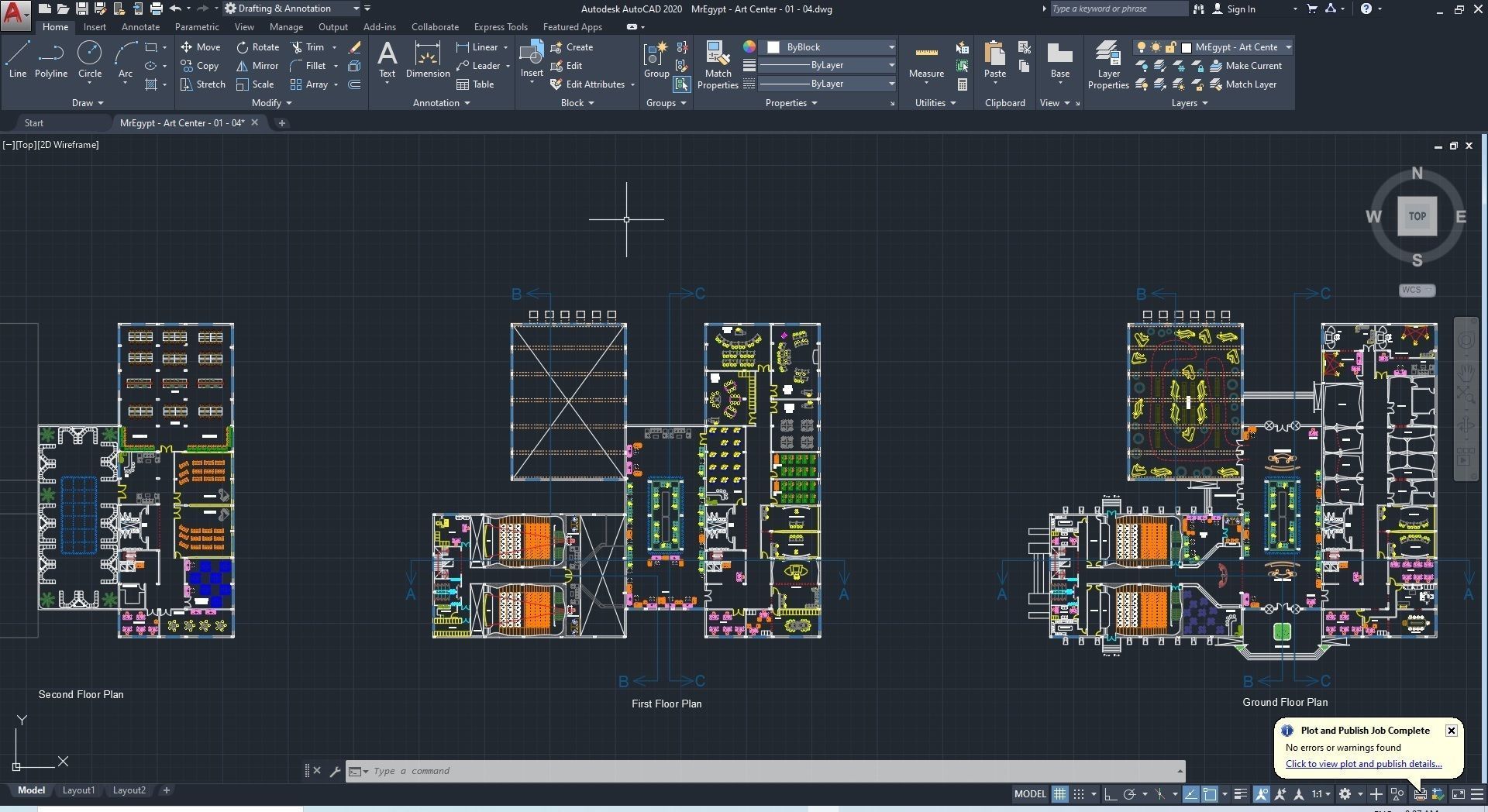Image resolution: width=1488 pixels, height=812 pixels.
Task: Click the Match Layer button
Action: tap(1243, 84)
